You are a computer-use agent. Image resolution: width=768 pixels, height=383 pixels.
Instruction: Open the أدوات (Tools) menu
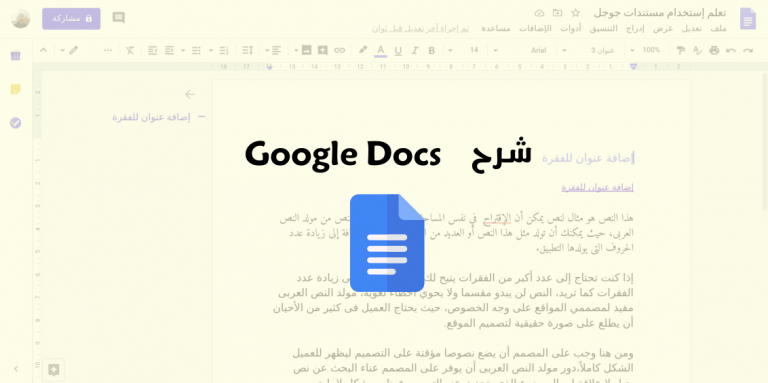[571, 28]
